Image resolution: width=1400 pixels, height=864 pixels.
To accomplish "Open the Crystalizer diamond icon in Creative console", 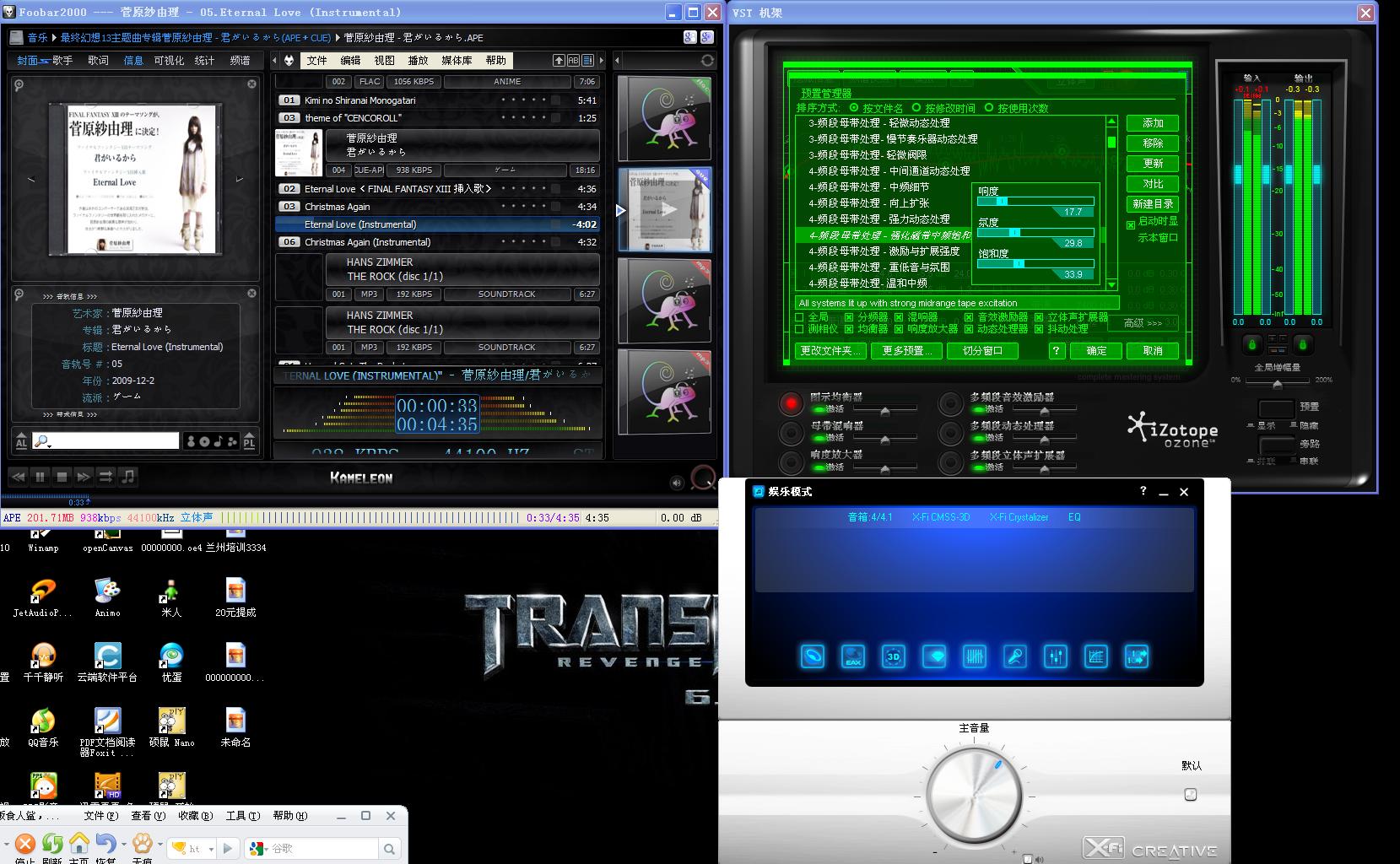I will (934, 656).
